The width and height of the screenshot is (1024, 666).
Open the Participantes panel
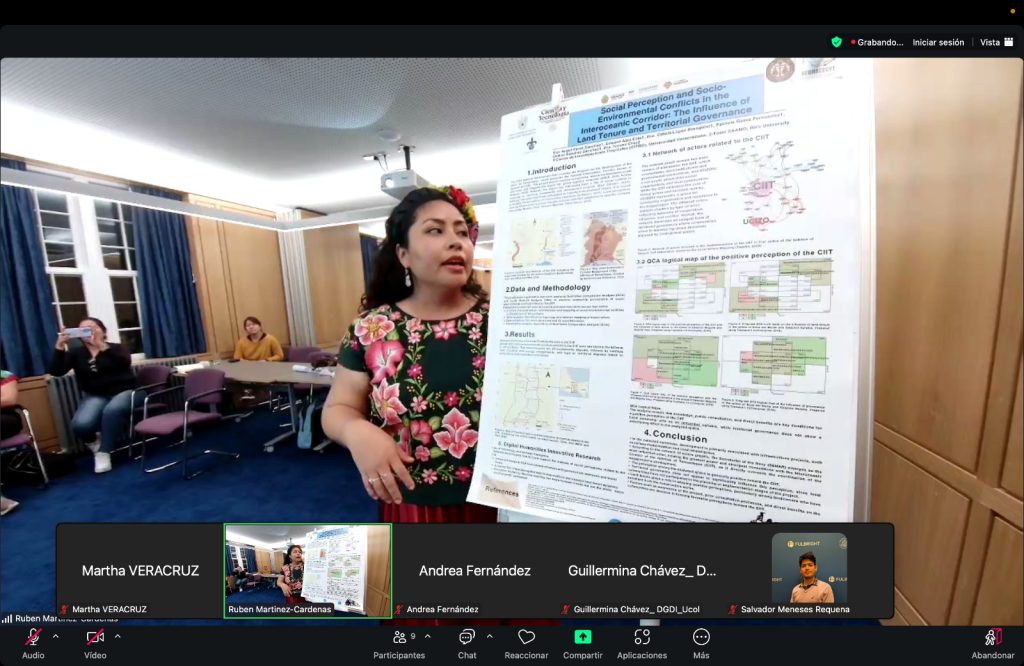click(399, 638)
